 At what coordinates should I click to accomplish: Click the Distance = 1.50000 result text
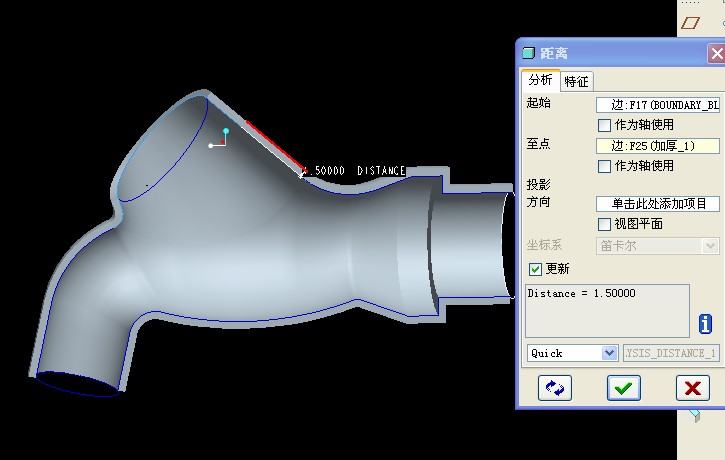click(581, 293)
